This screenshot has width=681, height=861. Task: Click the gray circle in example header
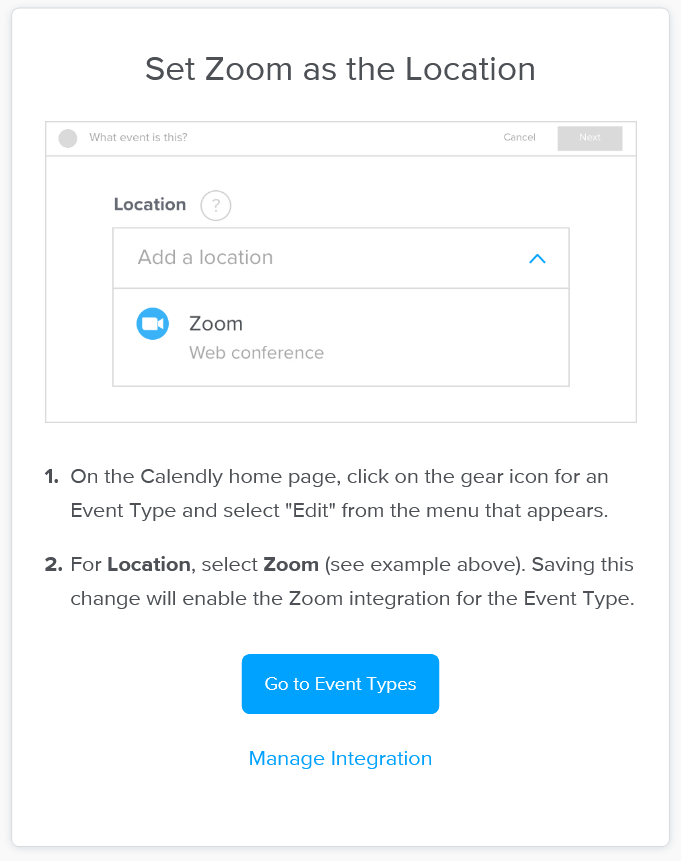(x=68, y=138)
